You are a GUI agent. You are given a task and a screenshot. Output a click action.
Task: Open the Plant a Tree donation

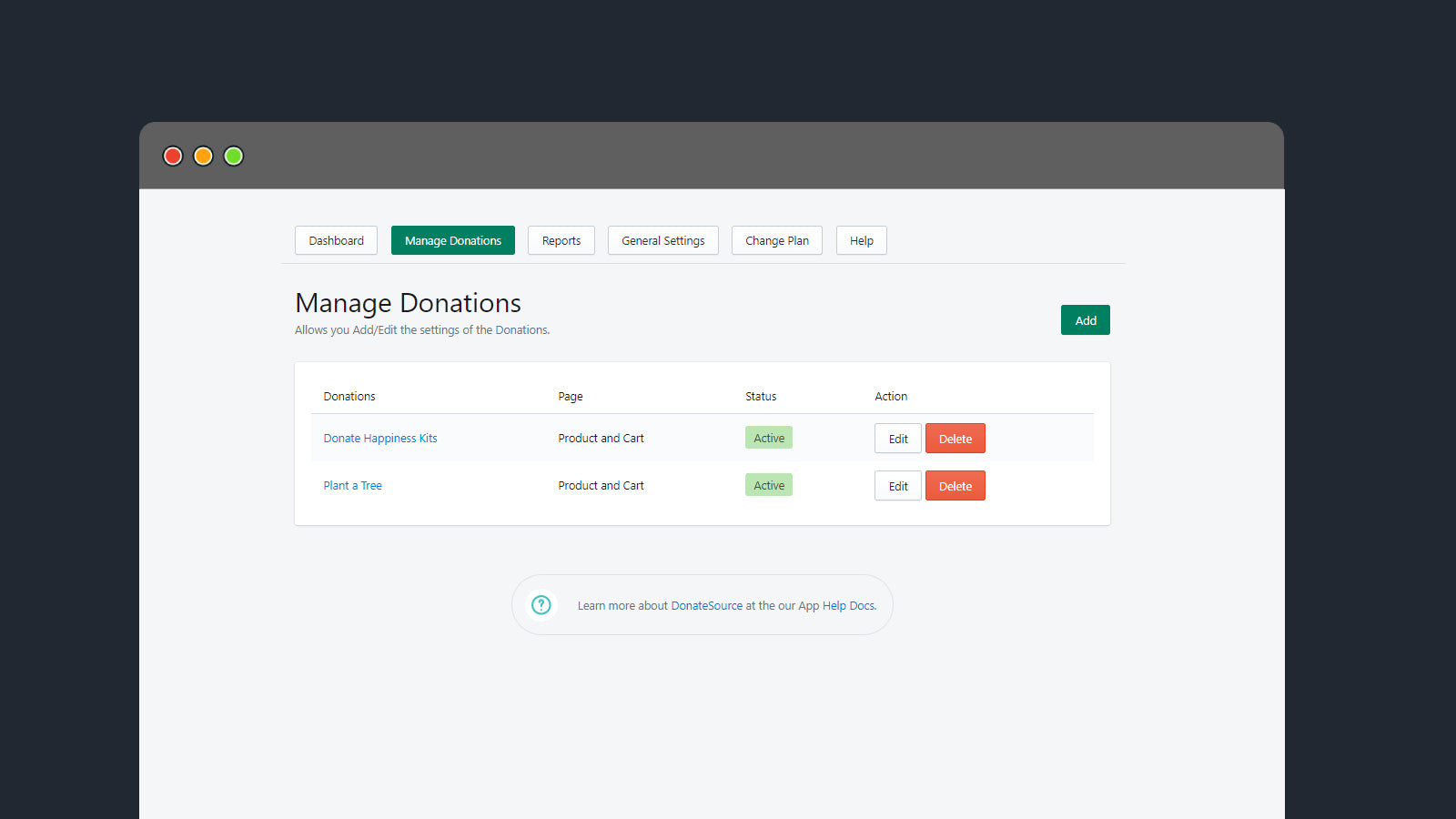(x=352, y=485)
